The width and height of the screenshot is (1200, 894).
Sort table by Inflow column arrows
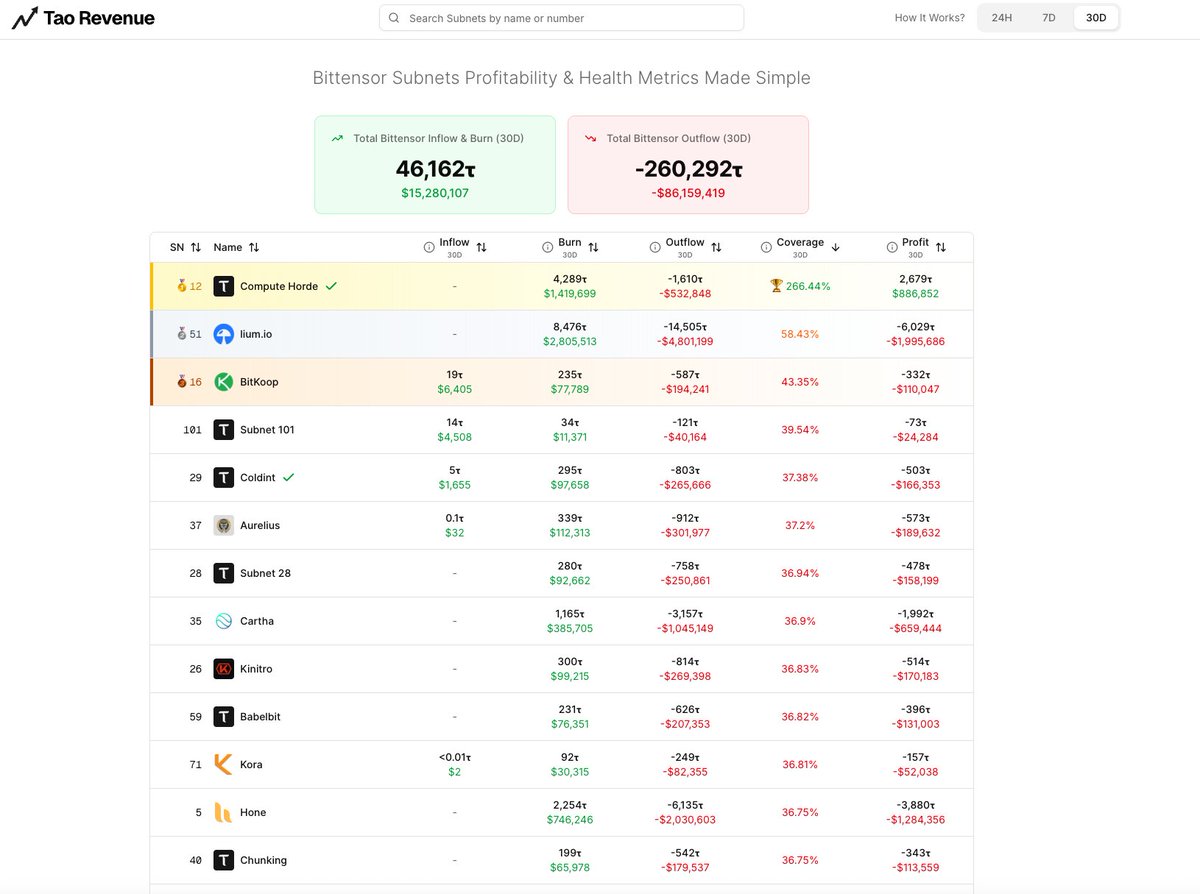coord(482,247)
